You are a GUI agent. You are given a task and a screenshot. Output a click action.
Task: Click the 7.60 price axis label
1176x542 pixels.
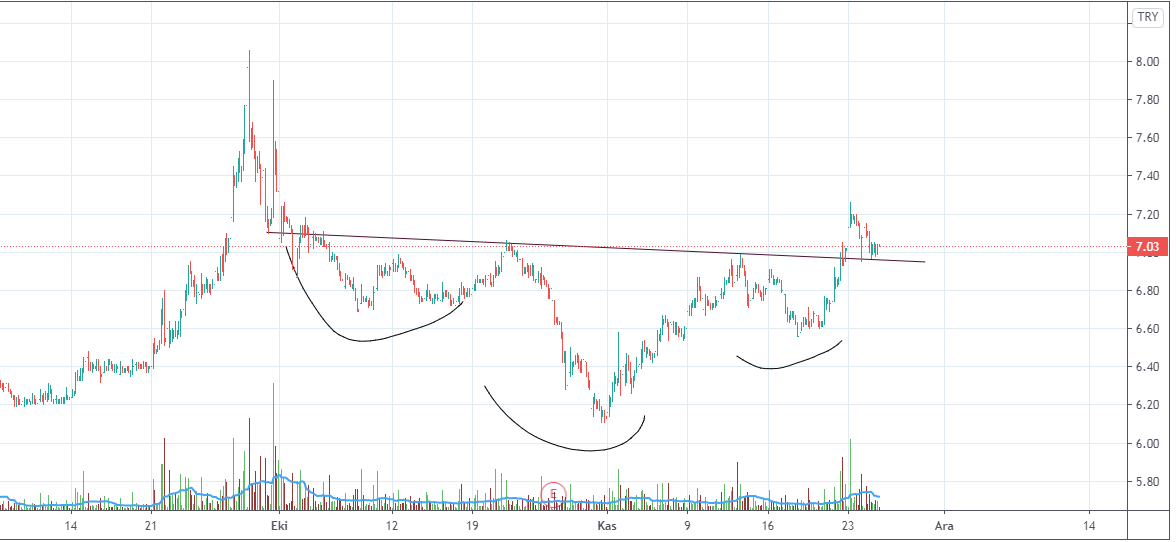click(1148, 138)
